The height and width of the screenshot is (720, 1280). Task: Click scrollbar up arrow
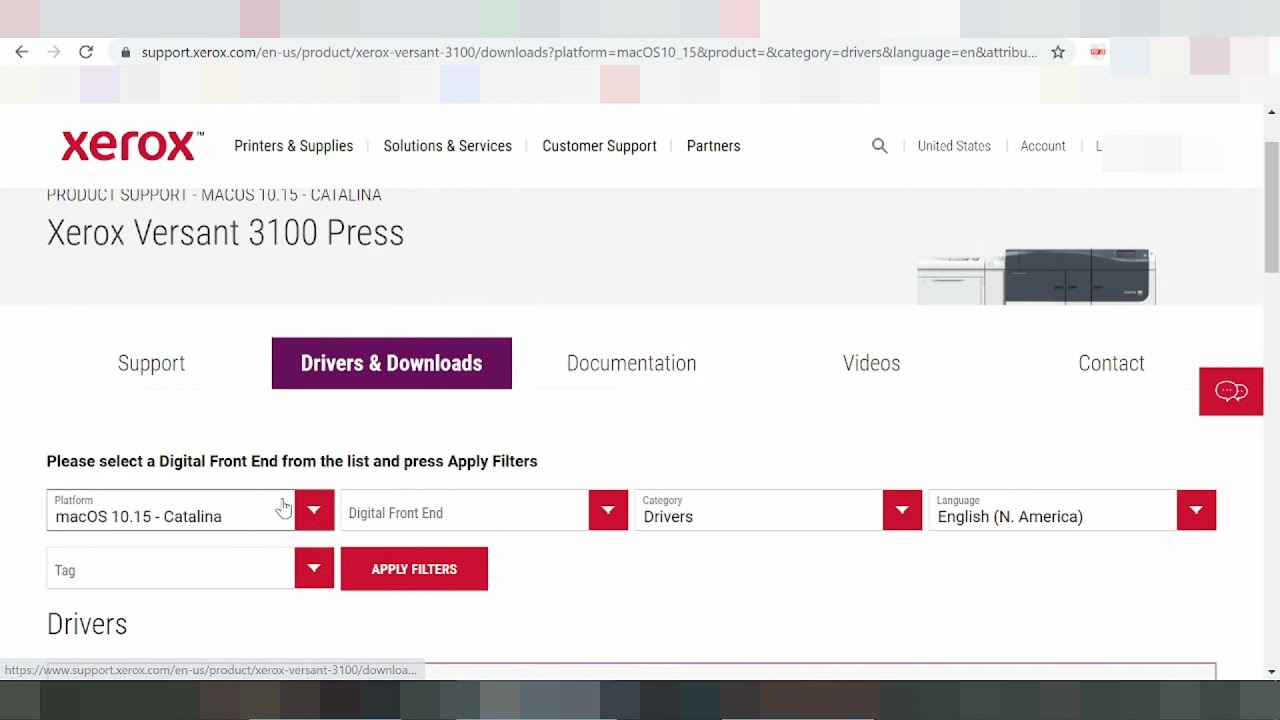[x=1272, y=112]
